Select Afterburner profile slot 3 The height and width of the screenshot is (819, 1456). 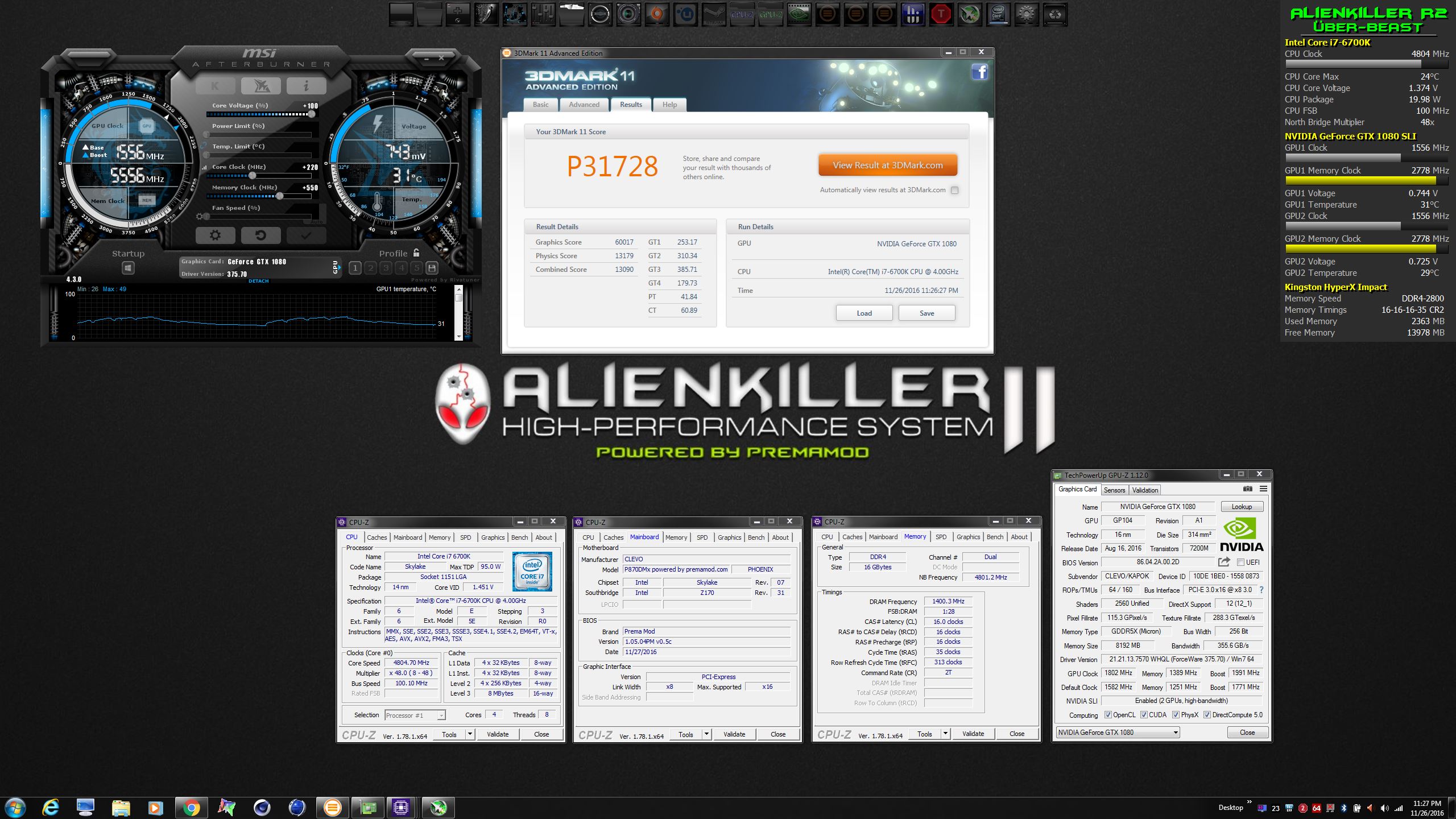coord(386,268)
